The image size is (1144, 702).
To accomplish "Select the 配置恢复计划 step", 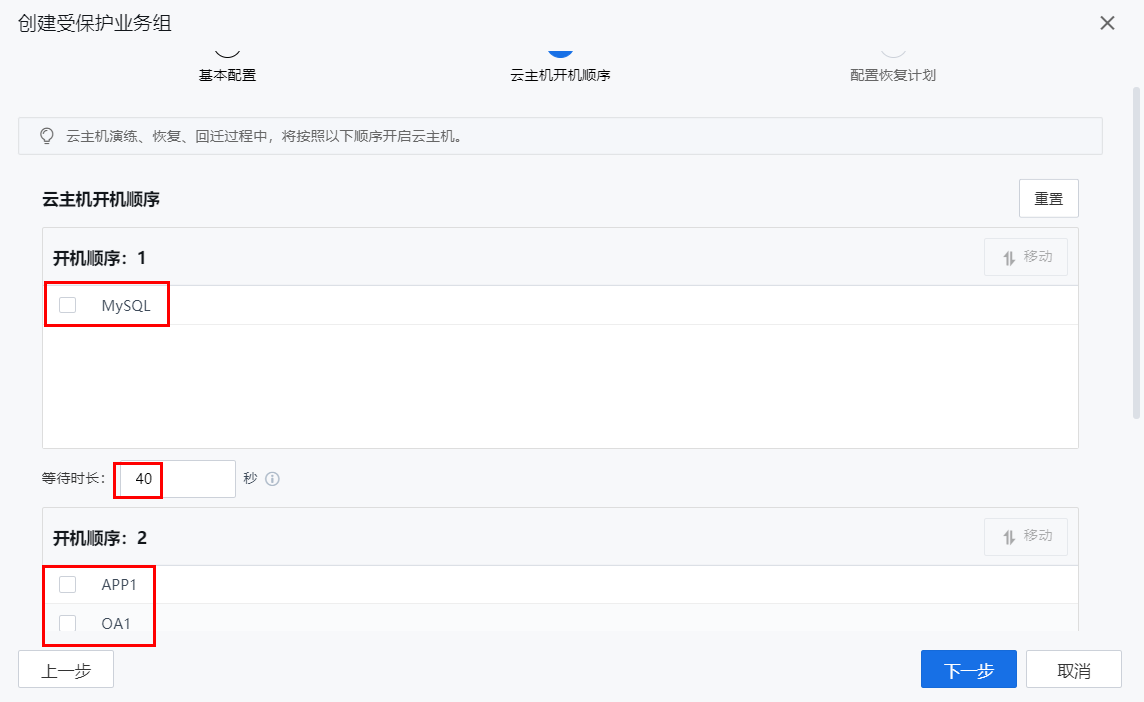I will click(893, 74).
